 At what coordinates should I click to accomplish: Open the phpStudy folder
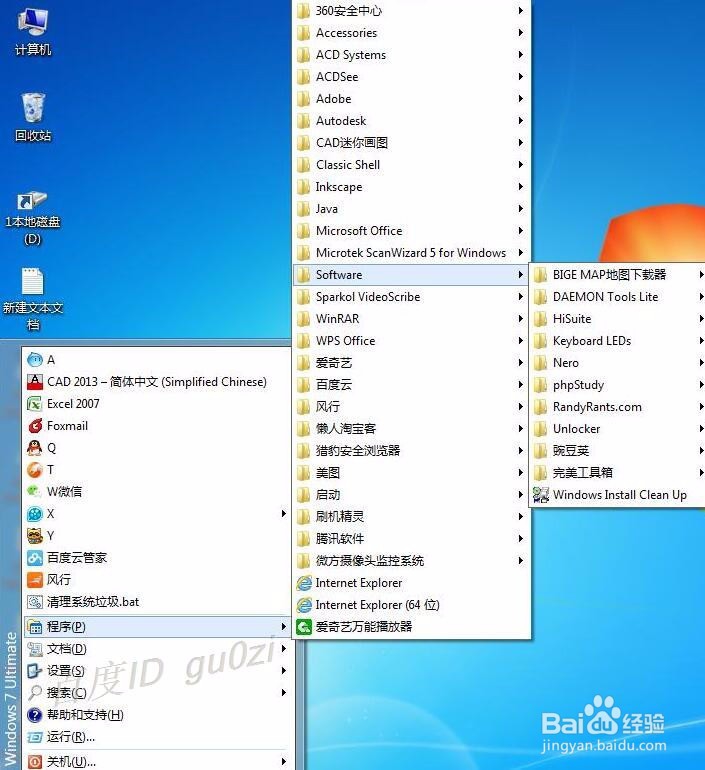618,385
